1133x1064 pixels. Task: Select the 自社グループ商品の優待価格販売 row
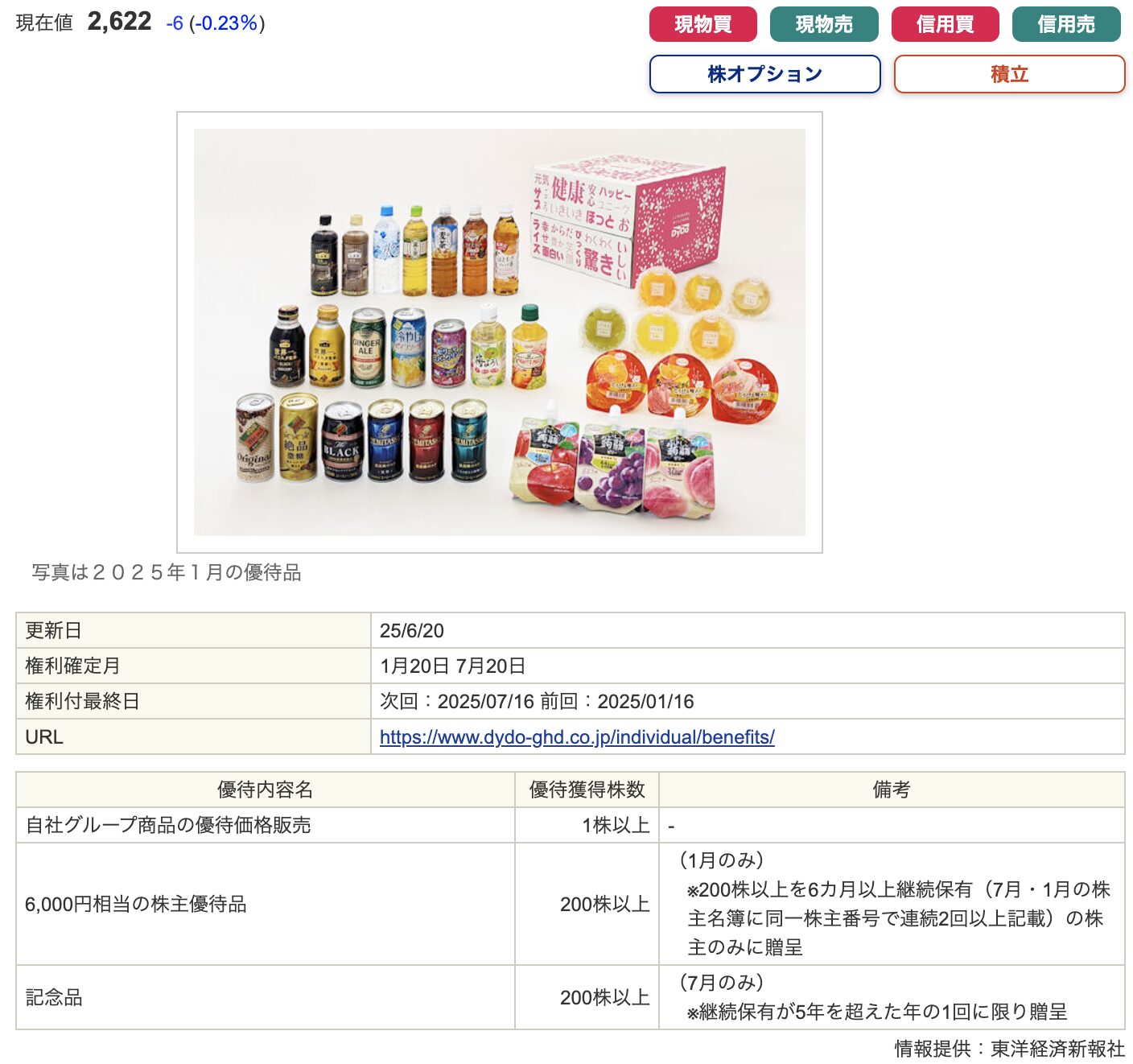point(571,826)
